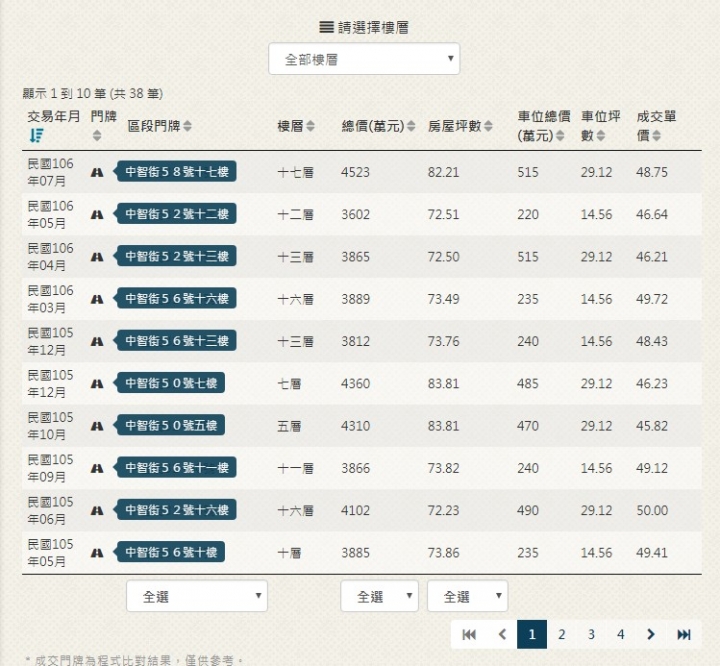
Task: Sort by 房屋坪數 column arrows
Action: pyautogui.click(x=488, y=126)
